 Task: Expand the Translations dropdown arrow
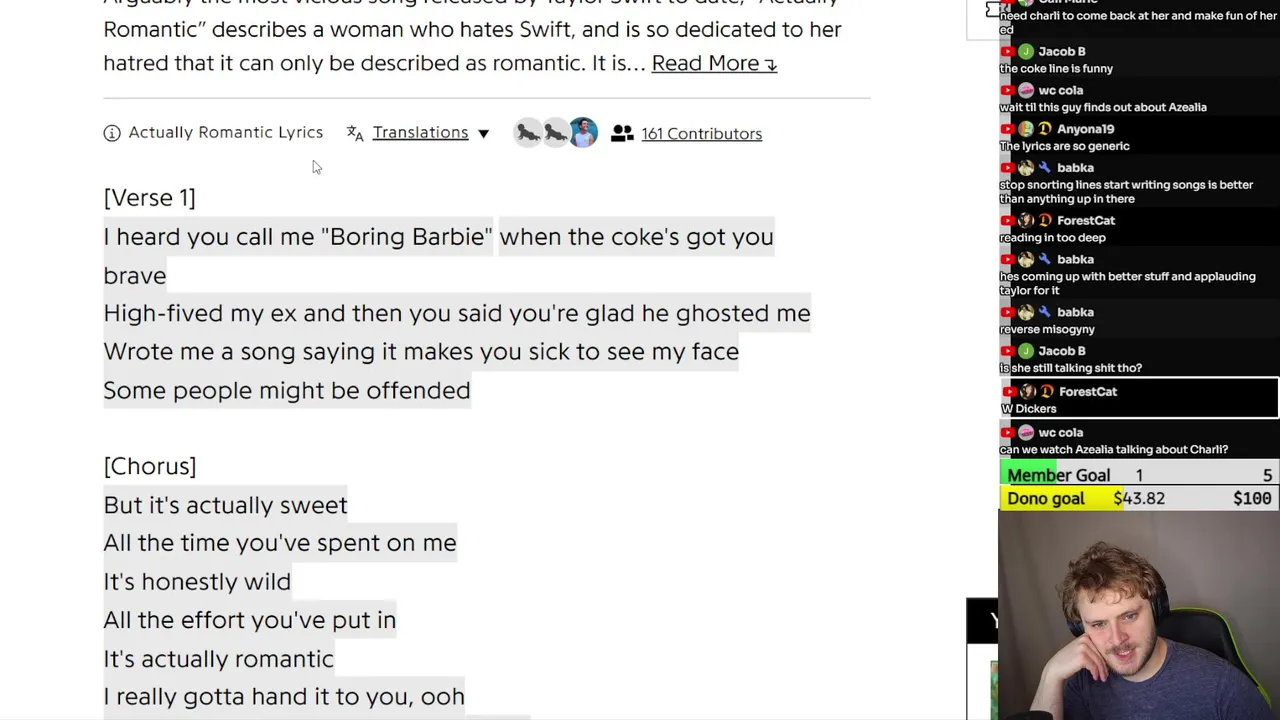(x=483, y=133)
